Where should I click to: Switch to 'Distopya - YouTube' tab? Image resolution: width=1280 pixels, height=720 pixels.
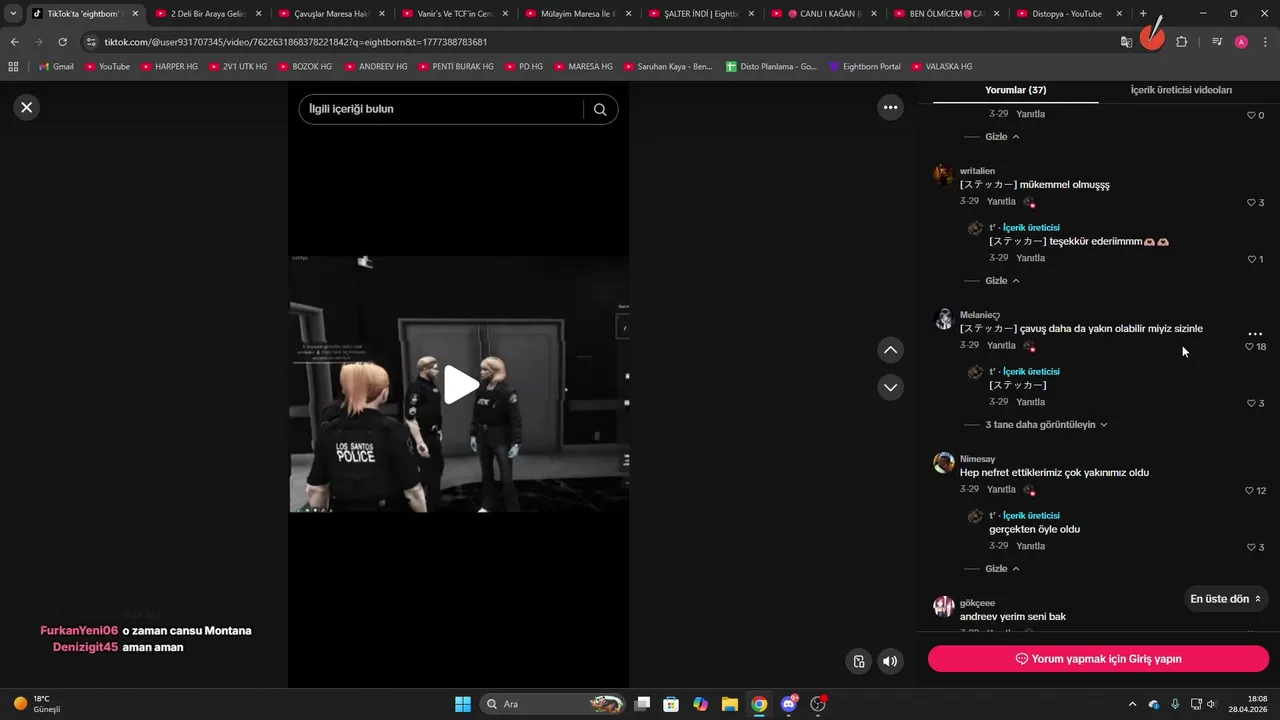[1072, 14]
